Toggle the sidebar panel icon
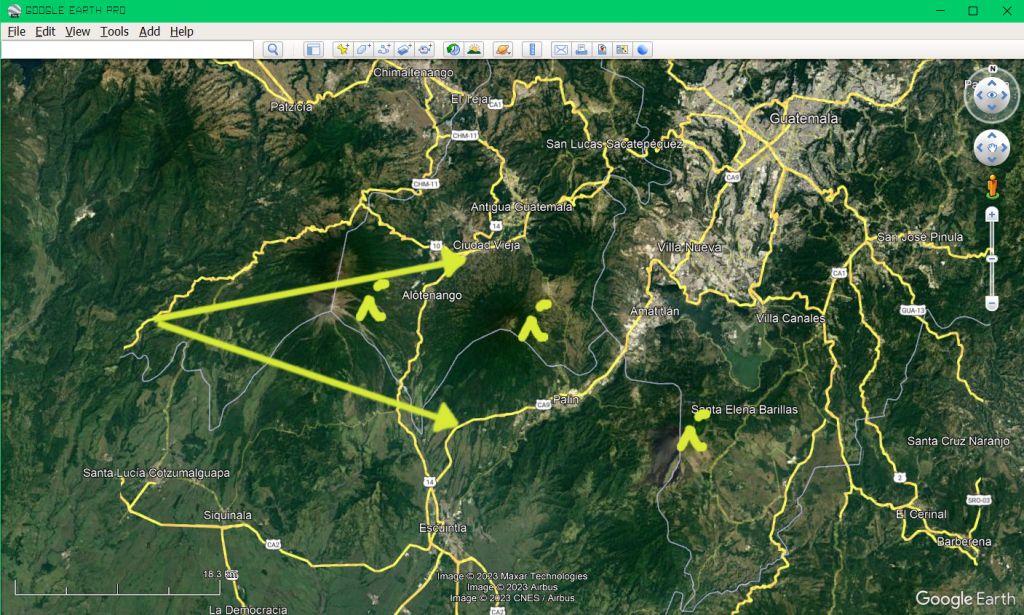 313,49
